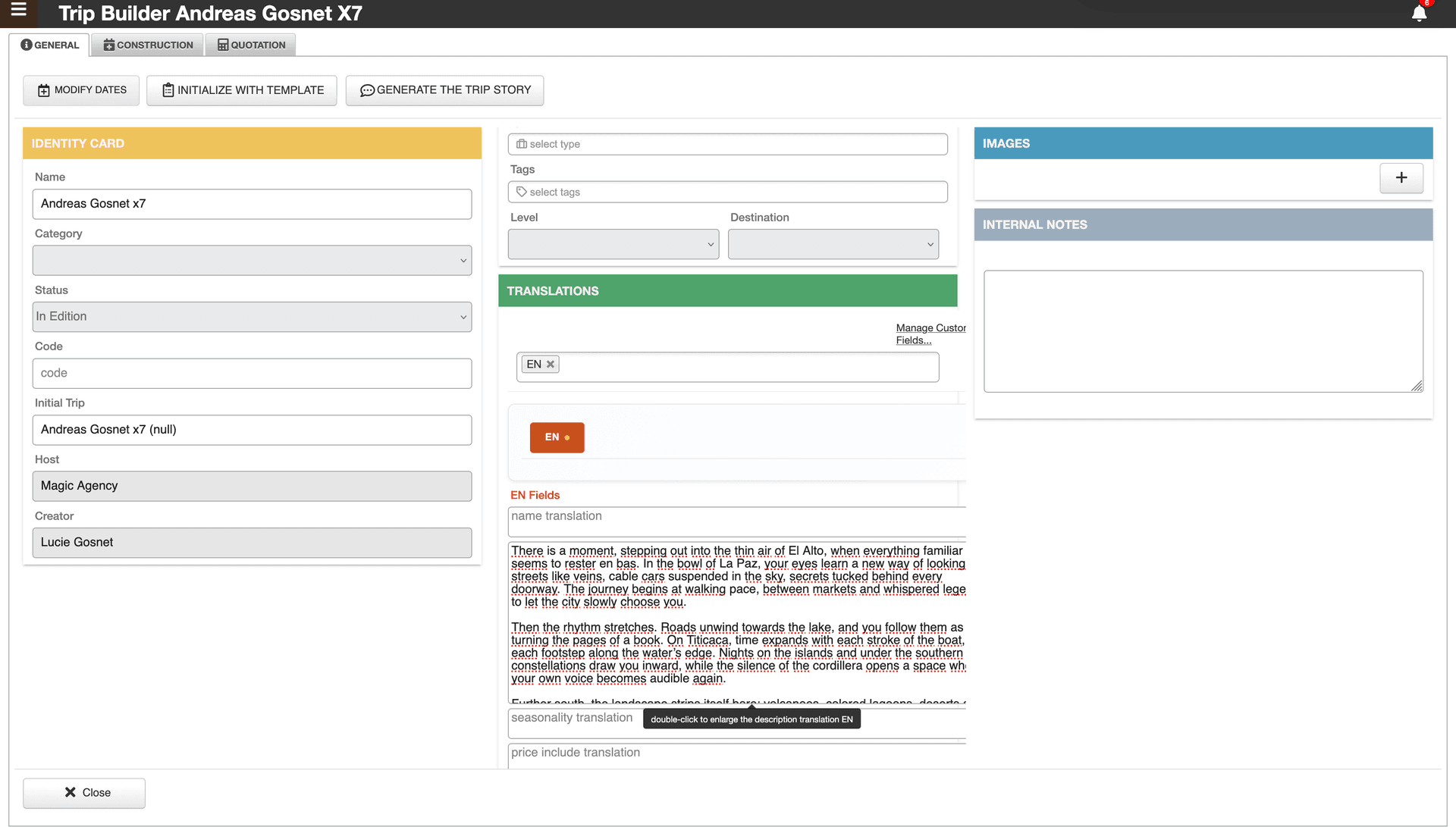The image size is (1456, 827).
Task: Open Manage Custom Fields link
Action: (x=930, y=334)
